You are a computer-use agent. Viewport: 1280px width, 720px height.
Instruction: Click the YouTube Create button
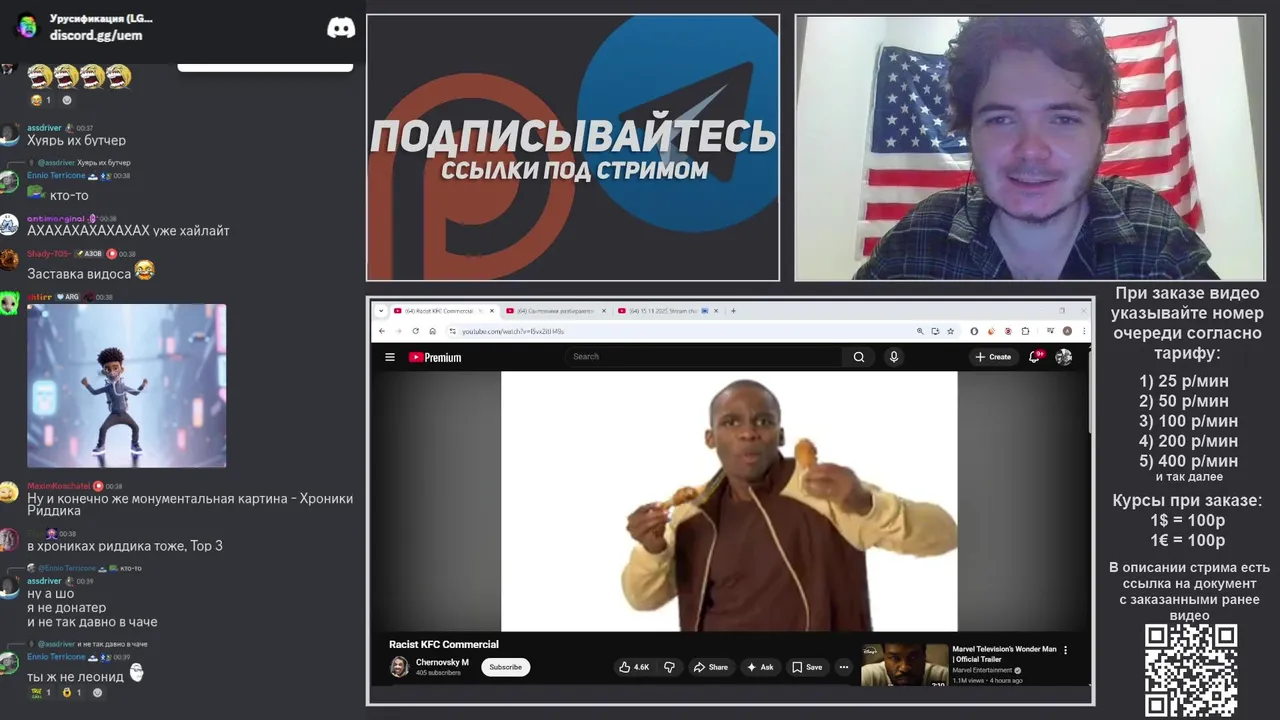(x=993, y=357)
